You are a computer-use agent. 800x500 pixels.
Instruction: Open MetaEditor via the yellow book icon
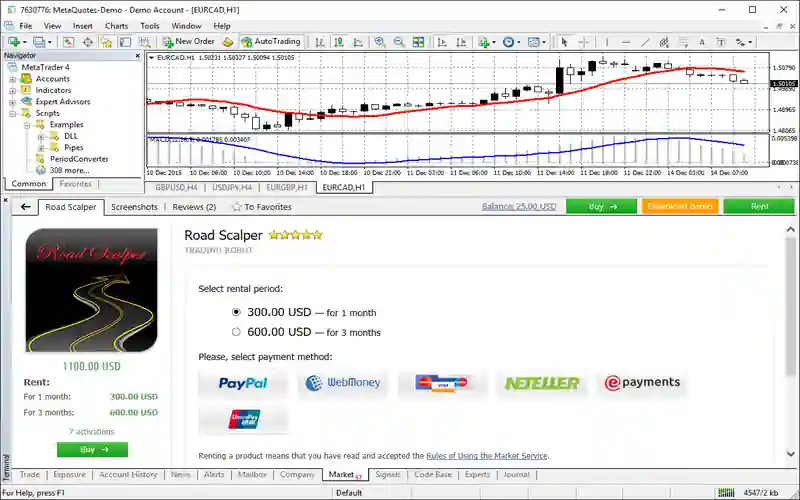click(228, 42)
